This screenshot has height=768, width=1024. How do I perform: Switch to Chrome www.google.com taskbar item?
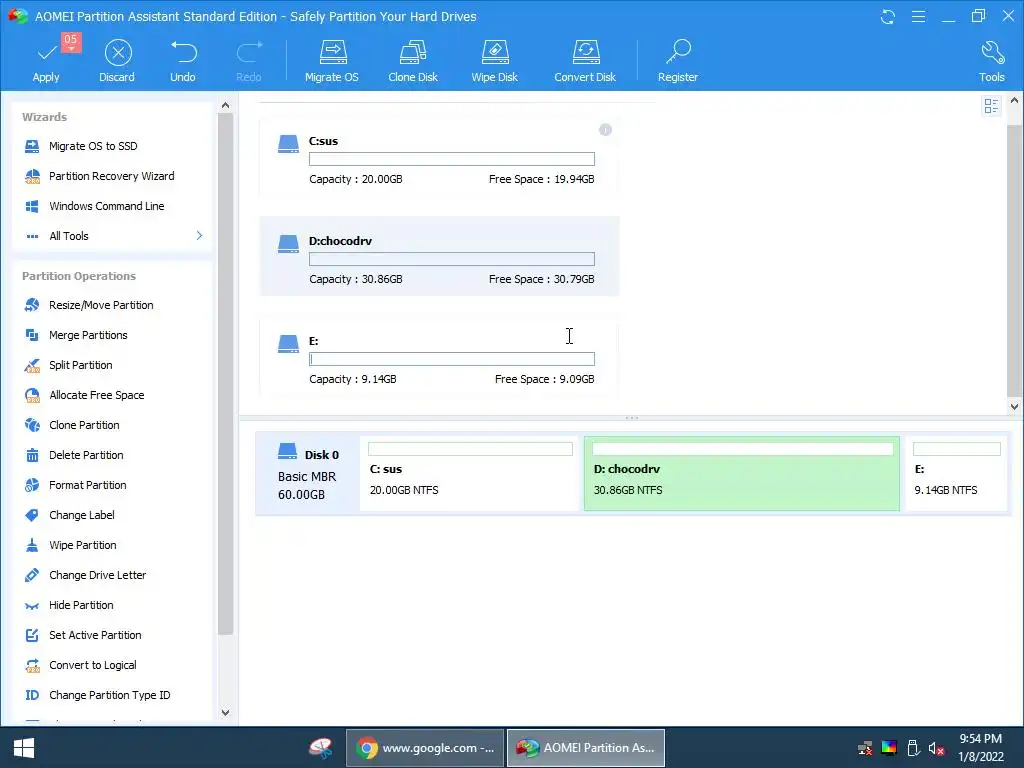click(x=425, y=748)
